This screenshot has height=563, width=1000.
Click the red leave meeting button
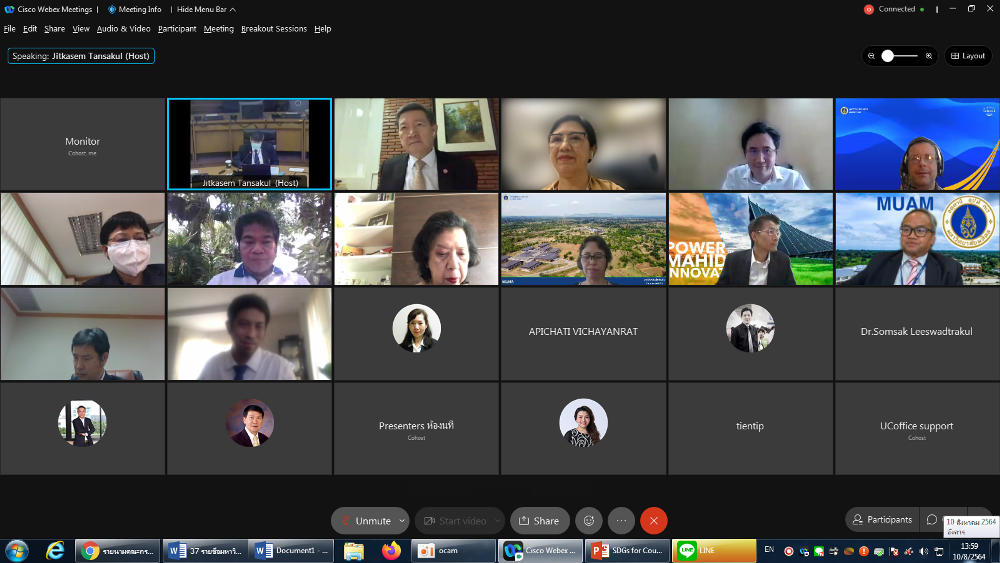pos(653,521)
